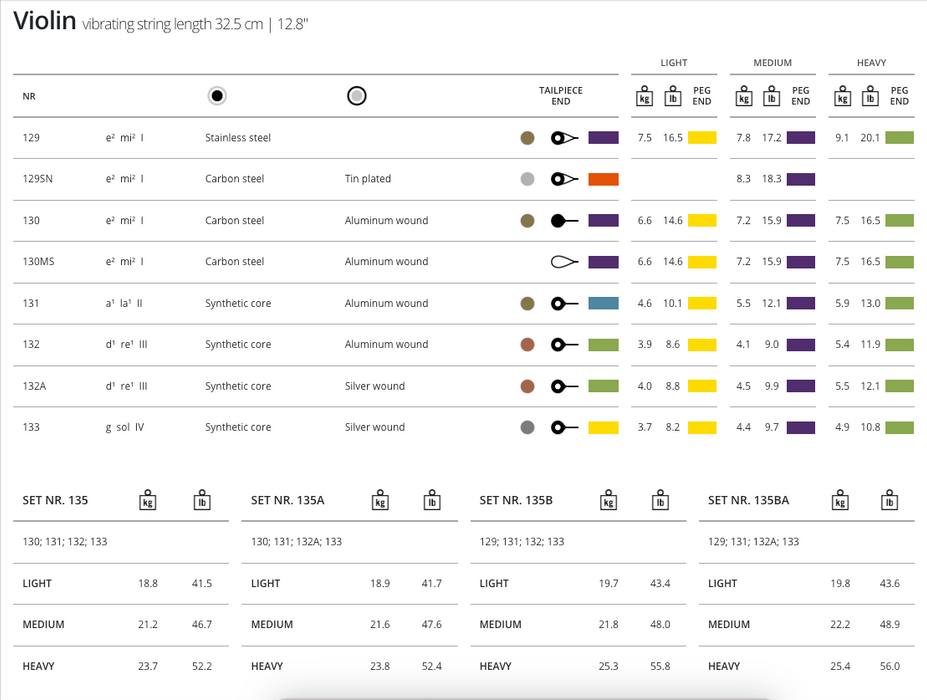Screen dimensions: 927x700
Task: Select the LIGHT tension column header
Action: (x=674, y=63)
